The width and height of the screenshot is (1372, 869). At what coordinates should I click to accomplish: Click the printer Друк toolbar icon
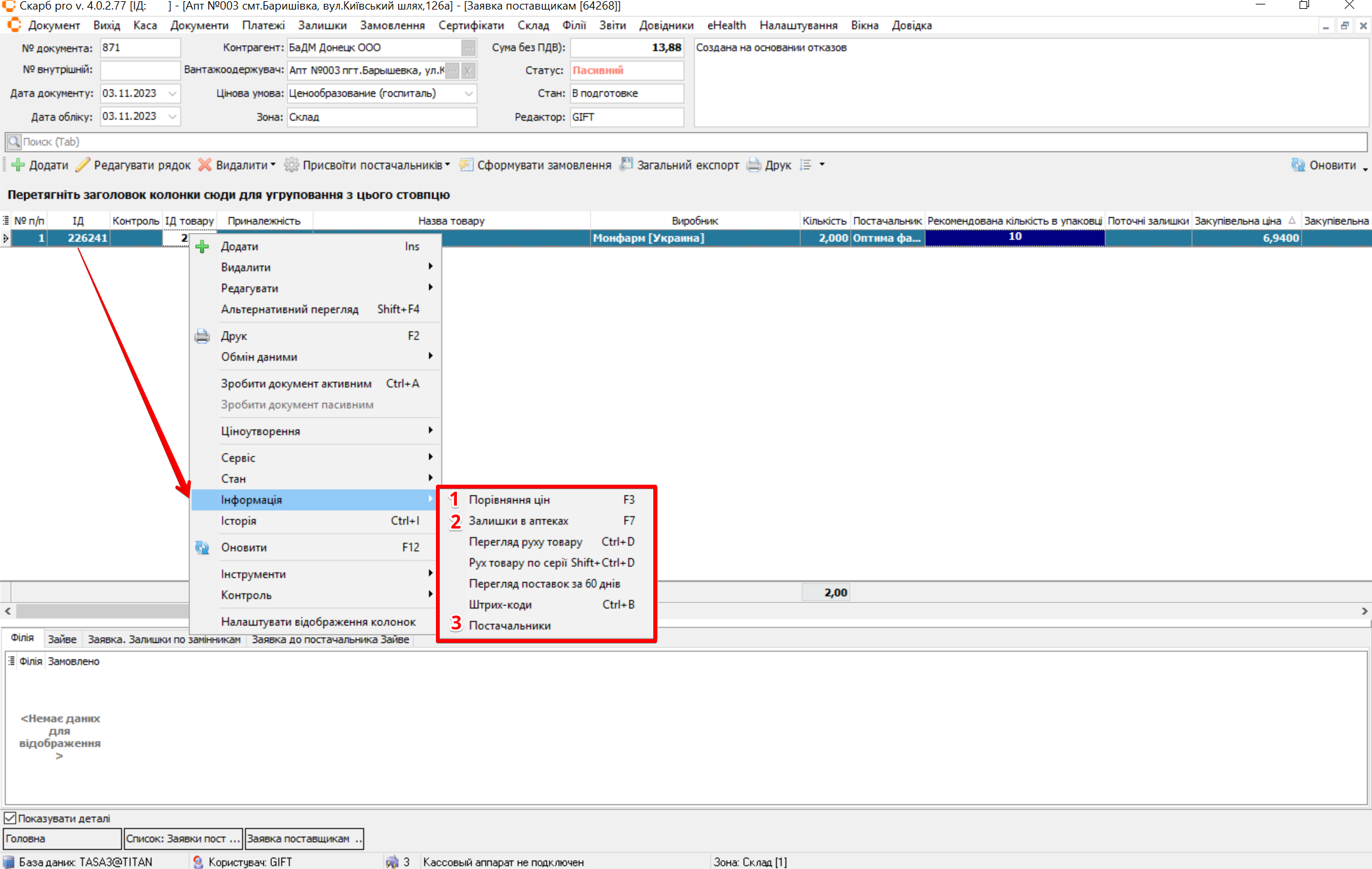tap(754, 165)
